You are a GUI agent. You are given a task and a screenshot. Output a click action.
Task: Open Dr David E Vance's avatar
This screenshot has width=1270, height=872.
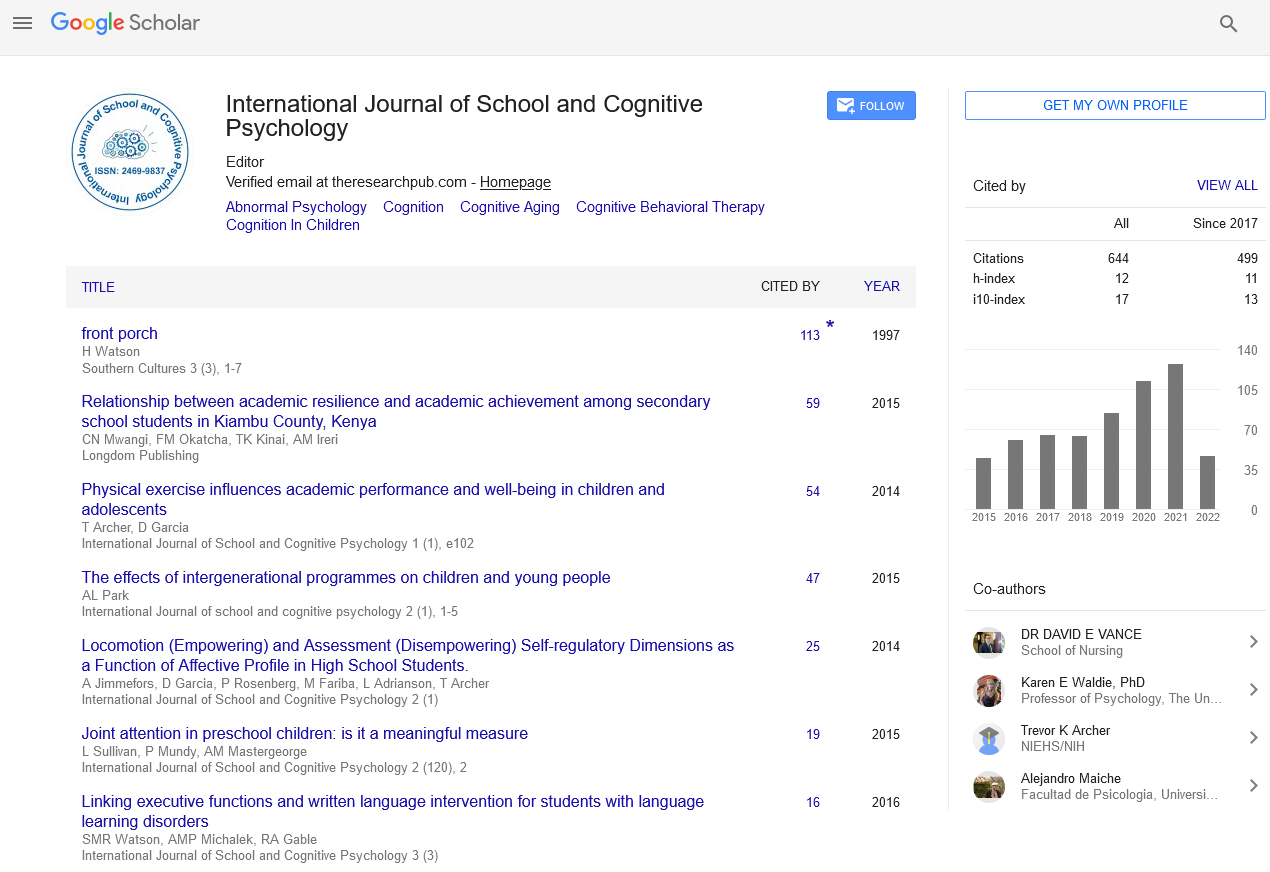988,642
